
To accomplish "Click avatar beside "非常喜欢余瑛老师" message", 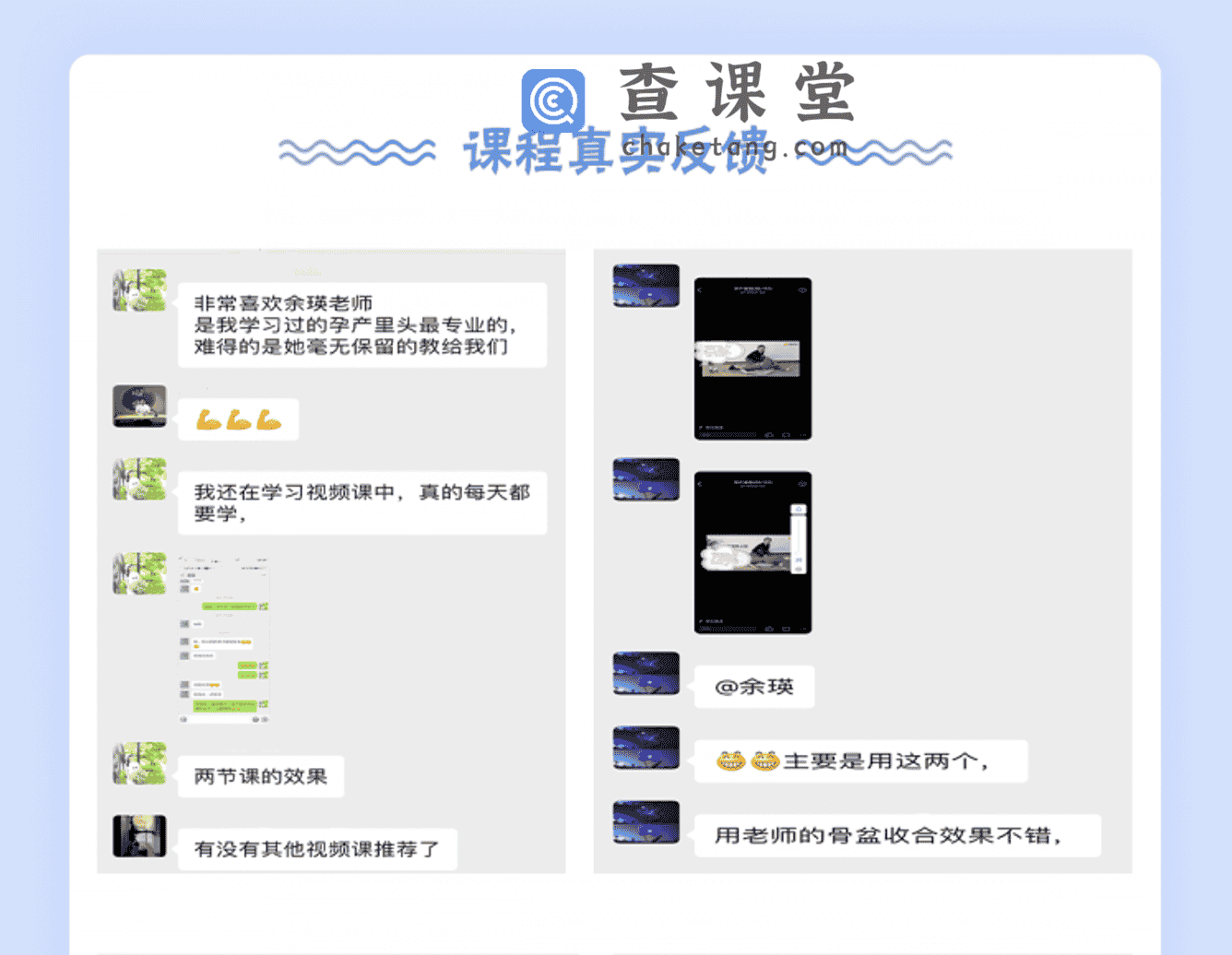I will (140, 290).
